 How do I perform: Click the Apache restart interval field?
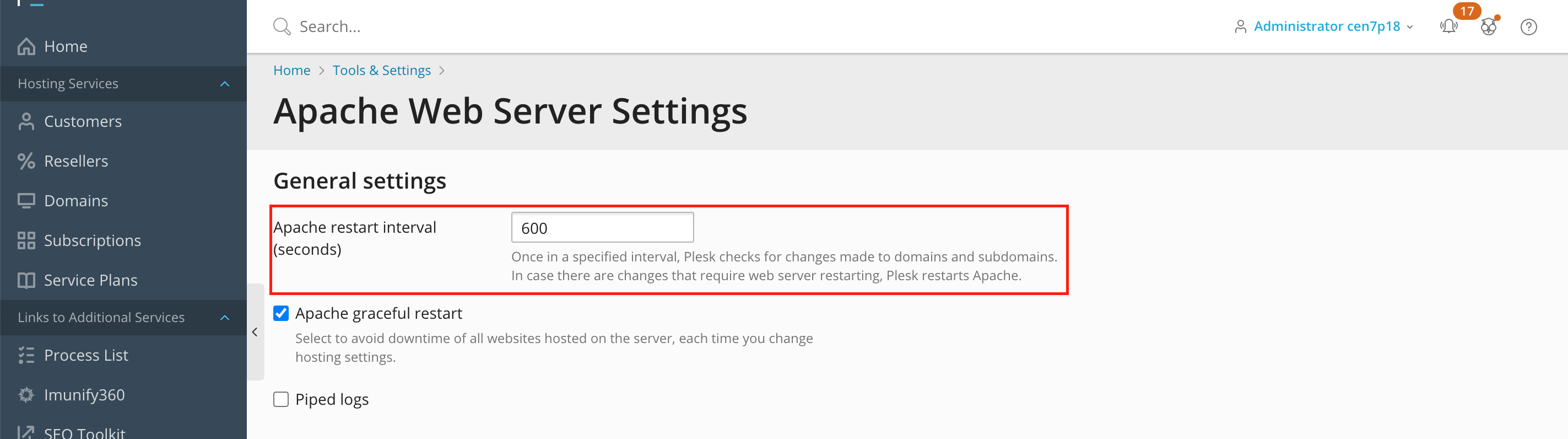(602, 228)
